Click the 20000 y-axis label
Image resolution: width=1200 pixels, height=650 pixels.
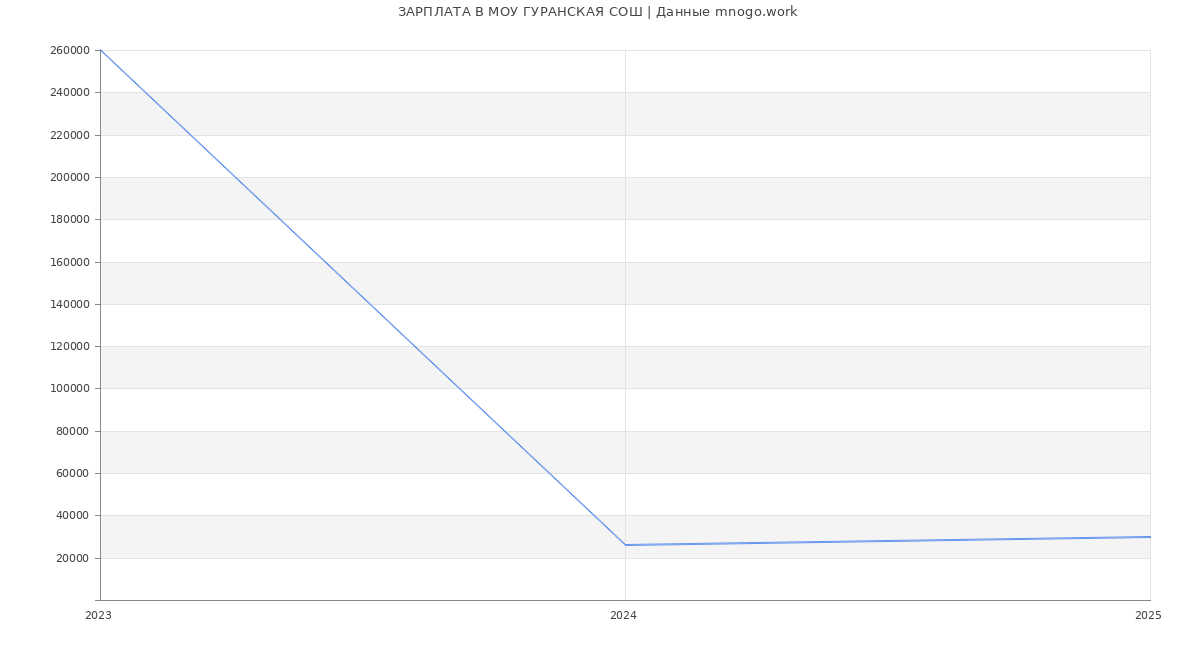click(x=72, y=558)
